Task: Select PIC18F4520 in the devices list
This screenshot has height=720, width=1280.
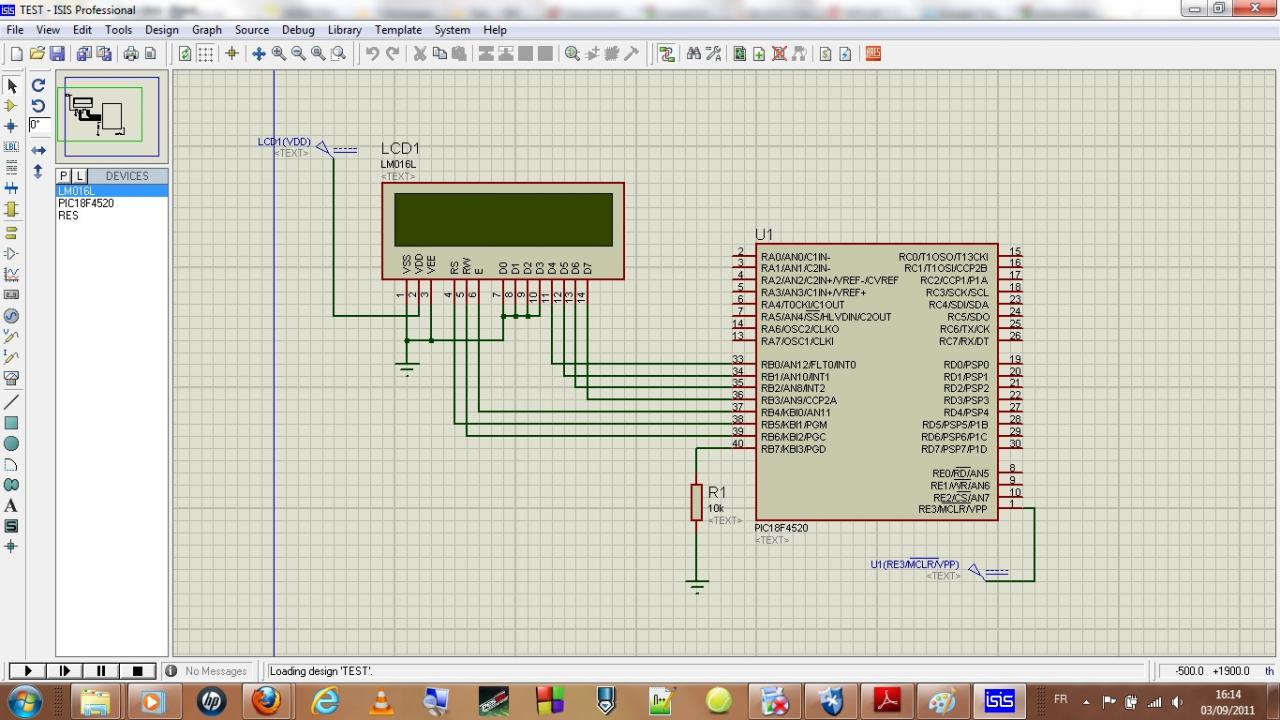Action: pos(86,203)
